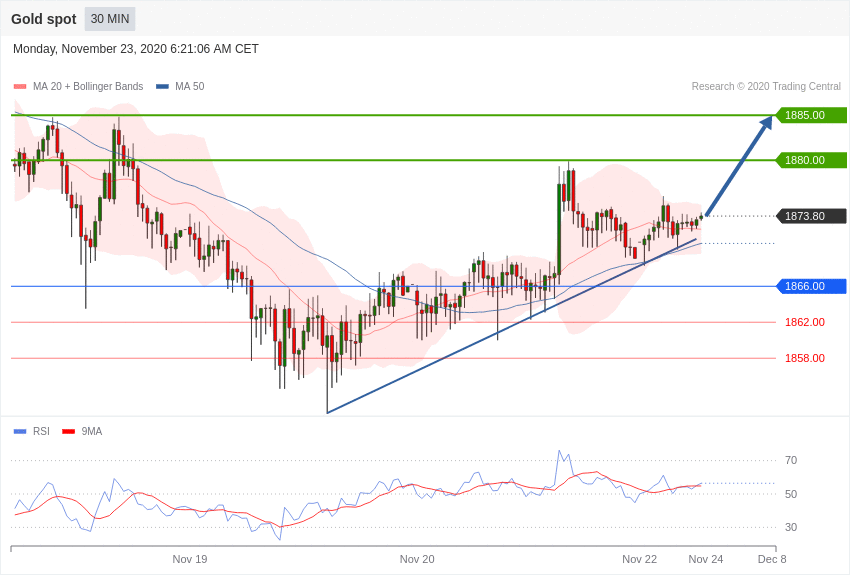
Task: Click the Gold spot title
Action: (x=44, y=19)
